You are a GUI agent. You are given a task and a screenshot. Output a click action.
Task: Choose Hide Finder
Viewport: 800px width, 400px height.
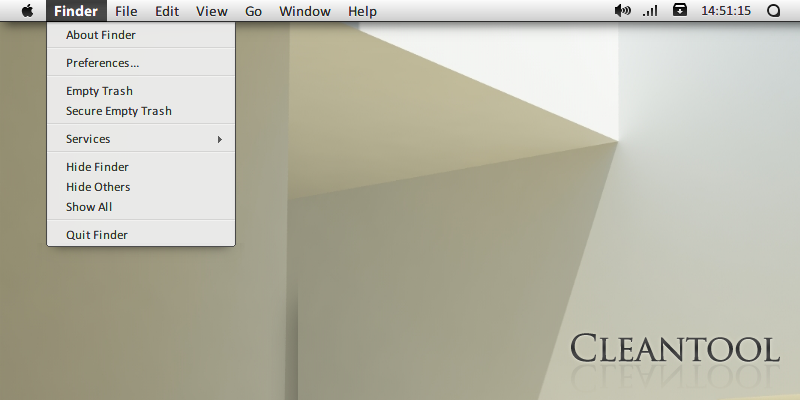141,167
